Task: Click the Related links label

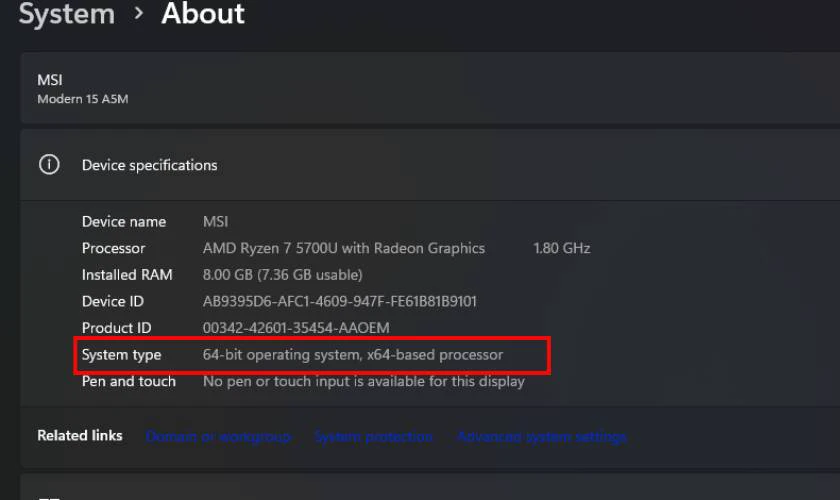Action: click(x=80, y=435)
